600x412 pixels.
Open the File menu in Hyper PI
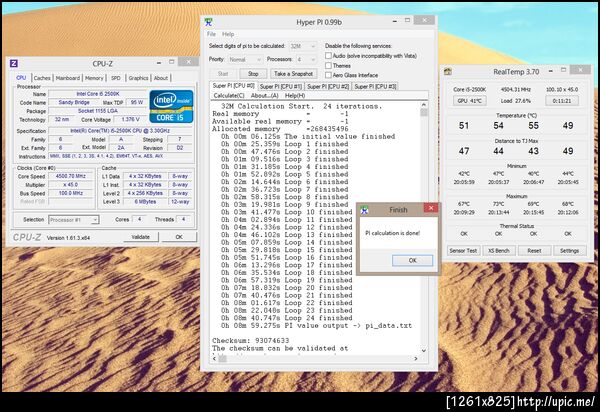pos(211,34)
